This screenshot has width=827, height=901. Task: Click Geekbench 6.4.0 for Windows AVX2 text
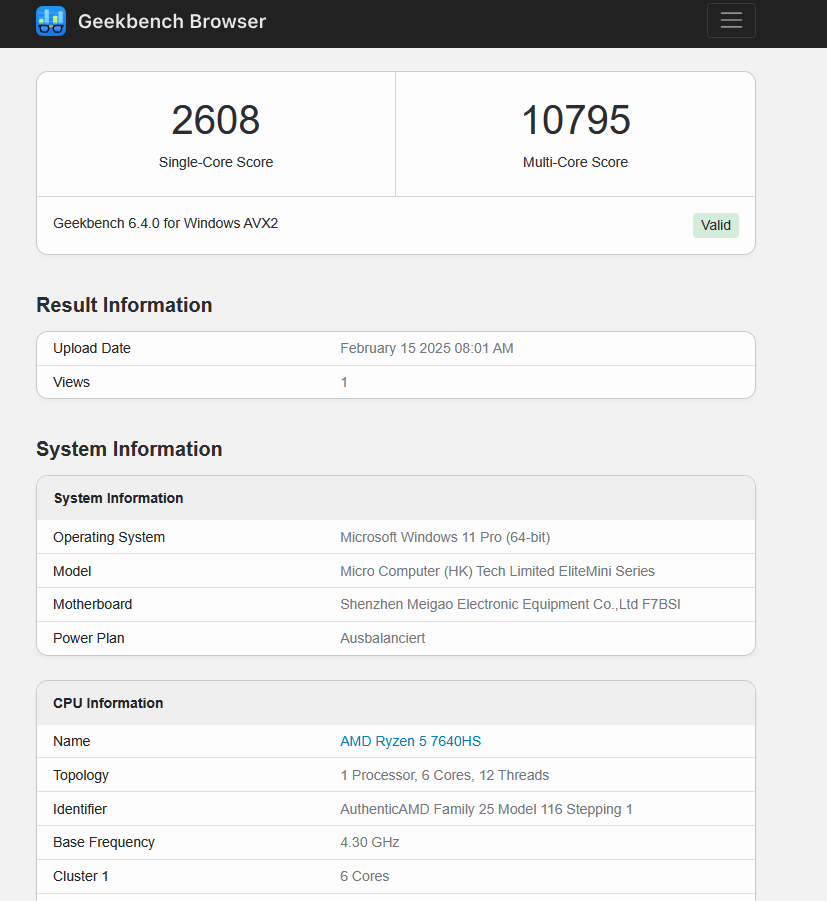[x=165, y=223]
